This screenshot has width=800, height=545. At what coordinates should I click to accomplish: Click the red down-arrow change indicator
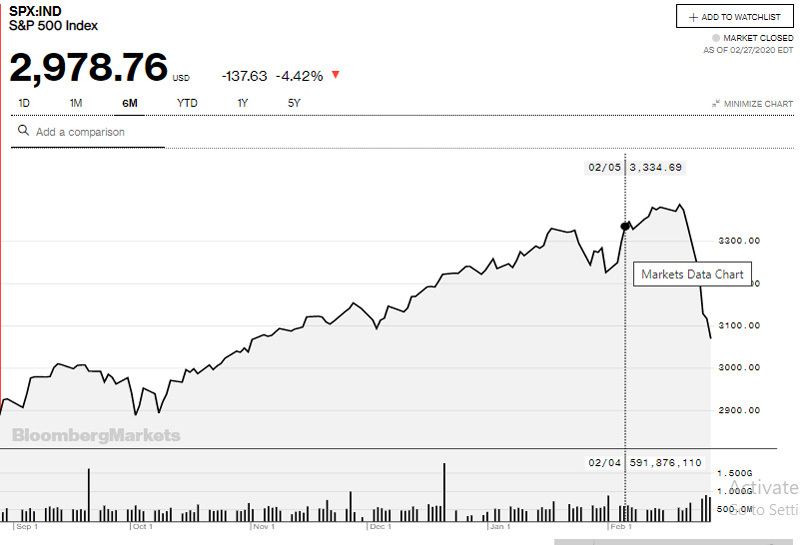pos(335,75)
